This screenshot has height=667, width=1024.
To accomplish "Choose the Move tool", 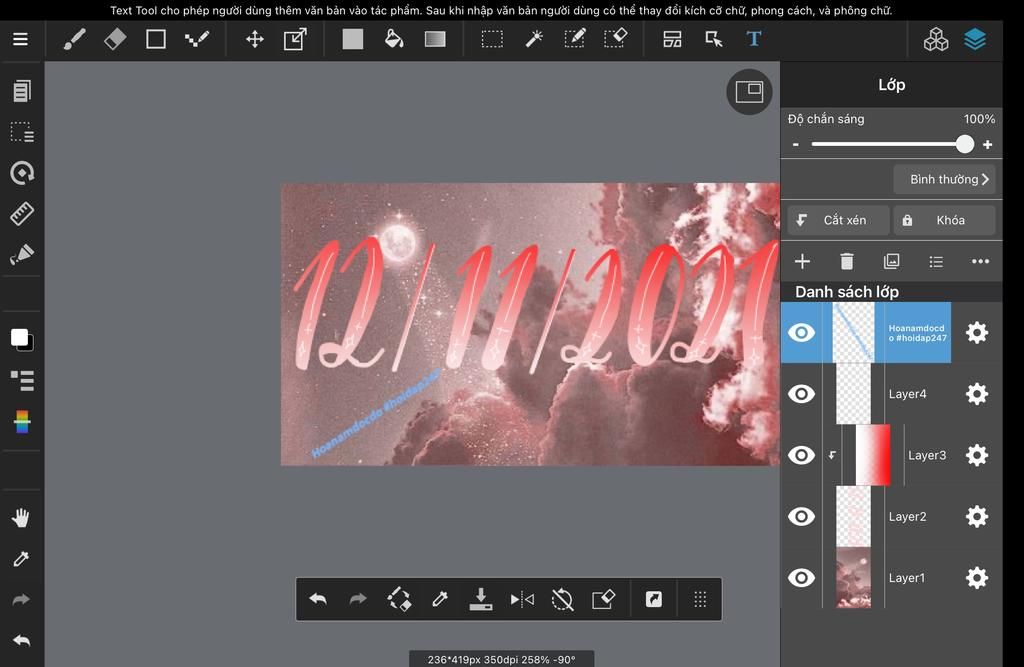I will click(255, 39).
